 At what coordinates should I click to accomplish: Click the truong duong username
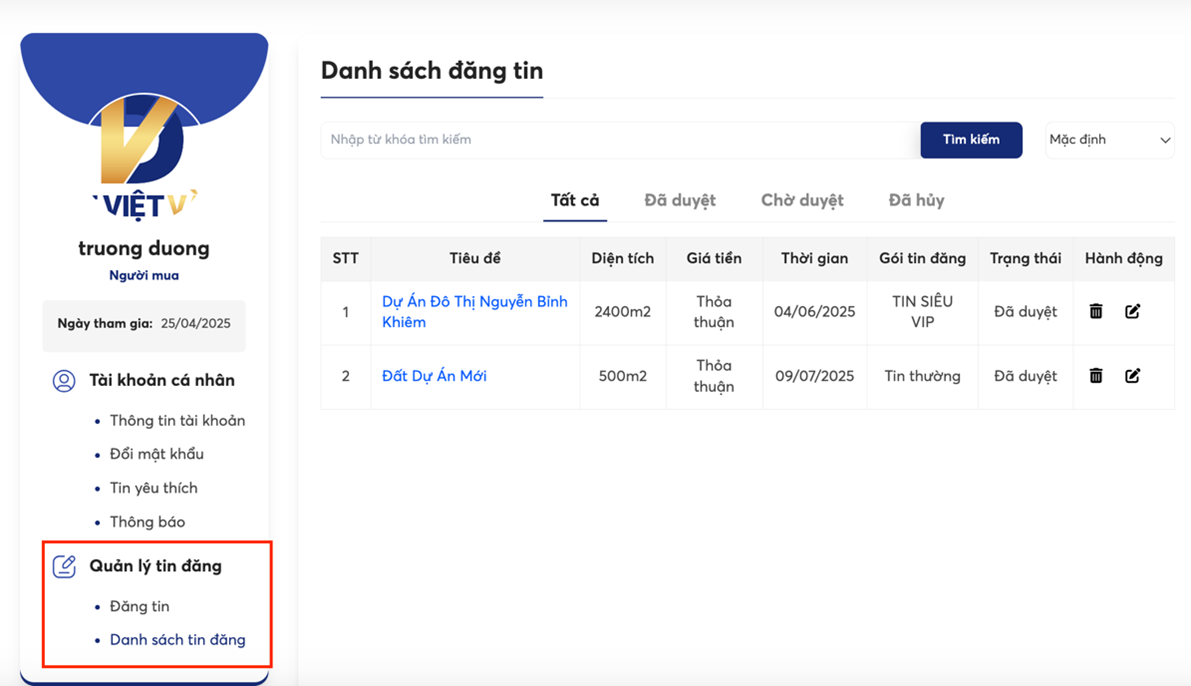tap(144, 248)
